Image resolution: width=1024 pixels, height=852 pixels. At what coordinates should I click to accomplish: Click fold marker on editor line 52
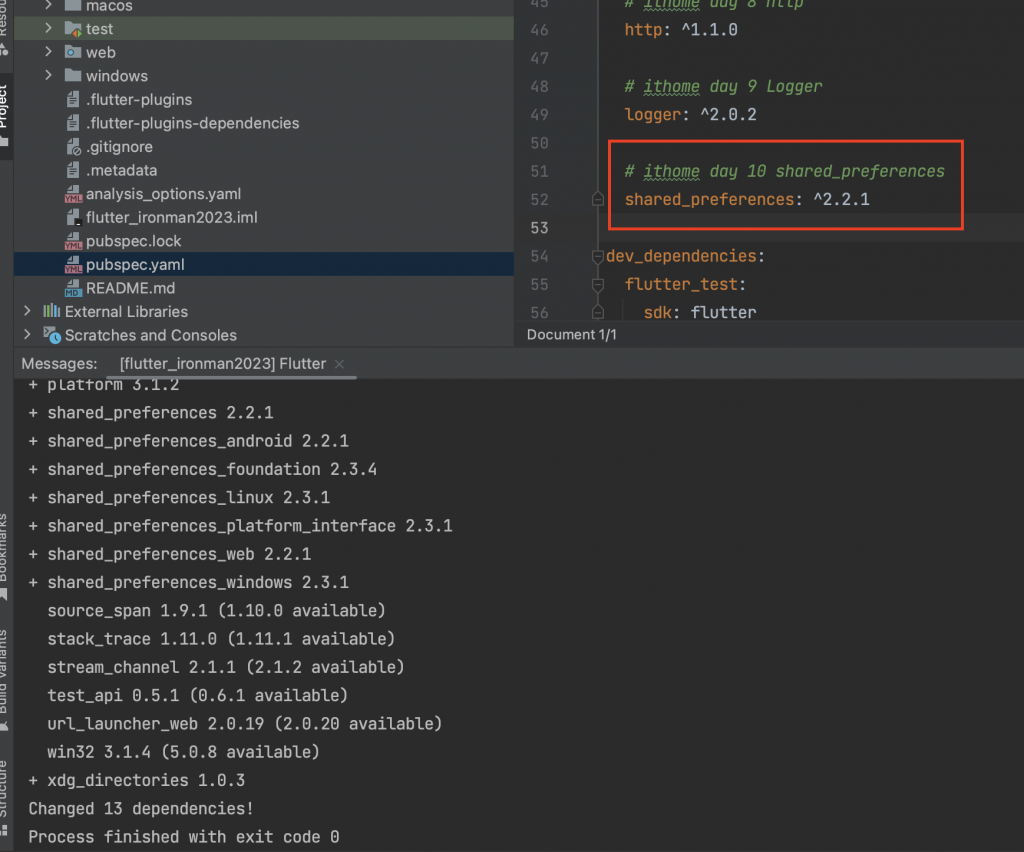tap(598, 199)
